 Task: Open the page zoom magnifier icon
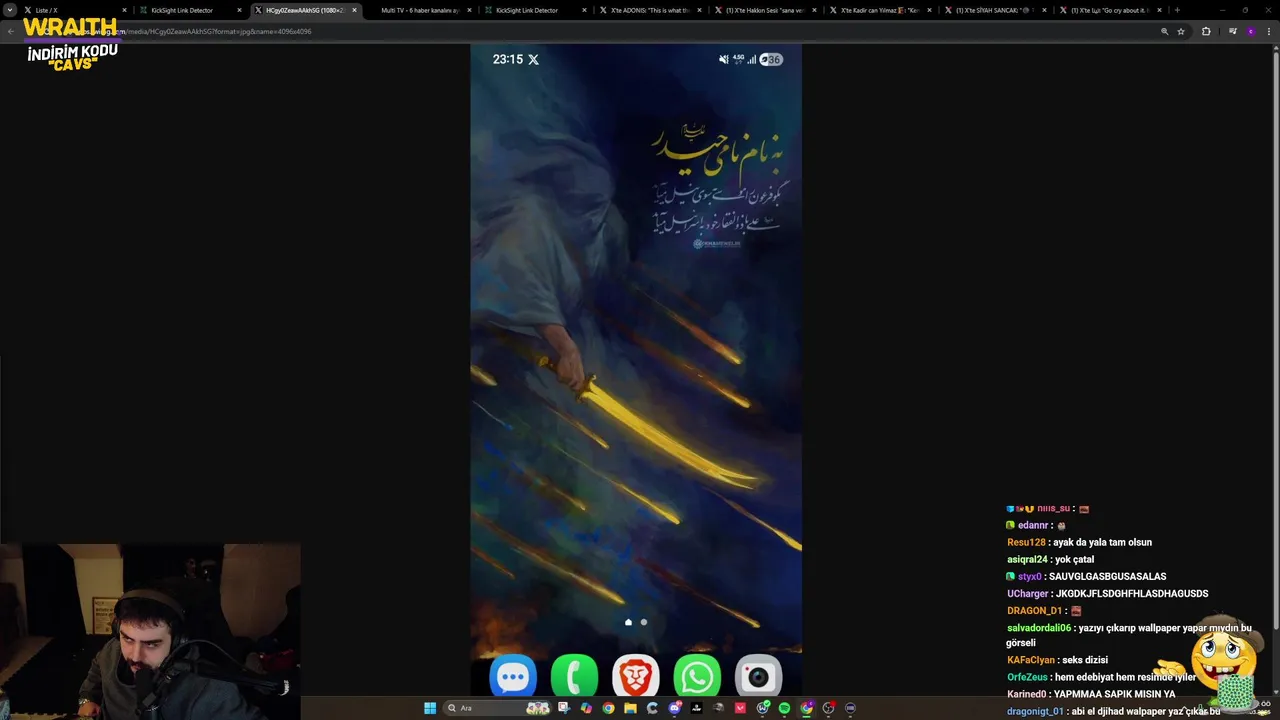point(1164,31)
